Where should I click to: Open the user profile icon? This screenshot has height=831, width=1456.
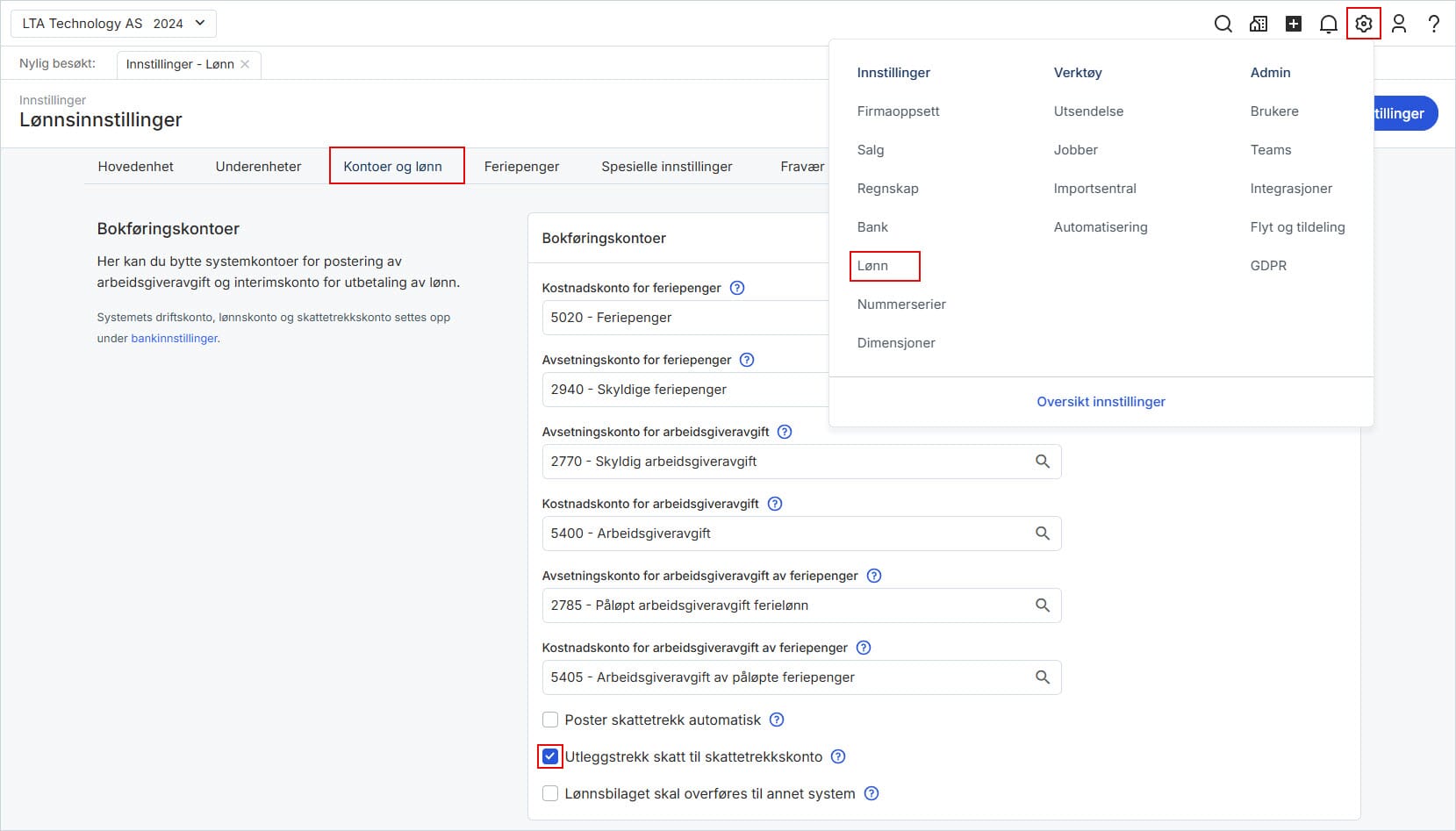click(1398, 24)
